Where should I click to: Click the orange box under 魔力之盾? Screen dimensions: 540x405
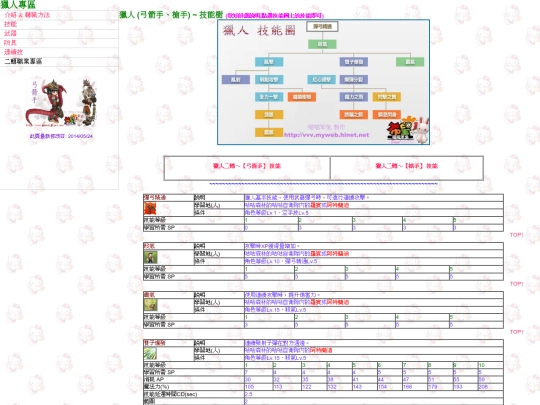354,115
